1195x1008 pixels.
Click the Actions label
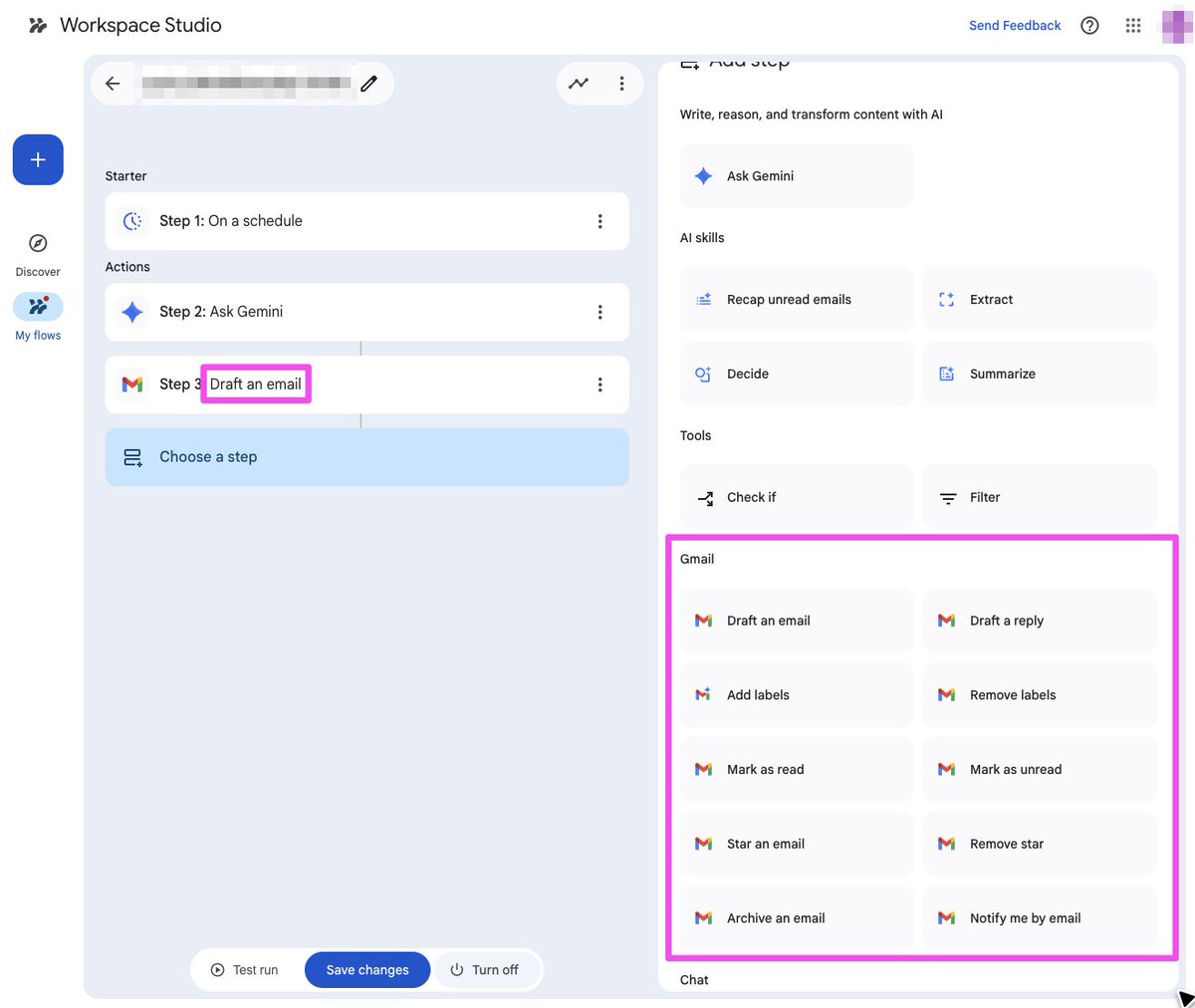pos(127,267)
